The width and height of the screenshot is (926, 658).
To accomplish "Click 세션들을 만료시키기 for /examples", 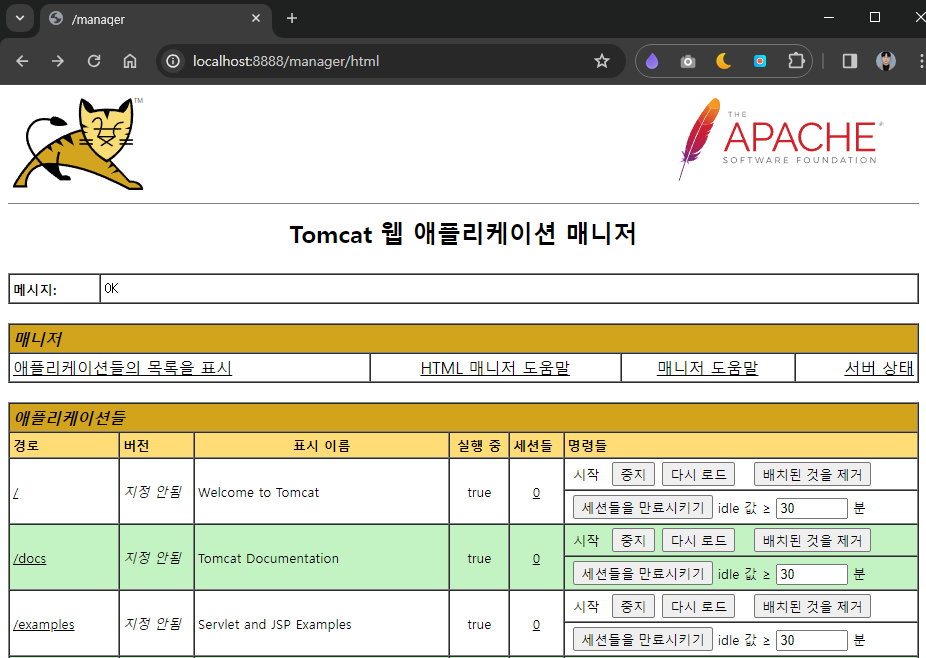I will tap(643, 640).
